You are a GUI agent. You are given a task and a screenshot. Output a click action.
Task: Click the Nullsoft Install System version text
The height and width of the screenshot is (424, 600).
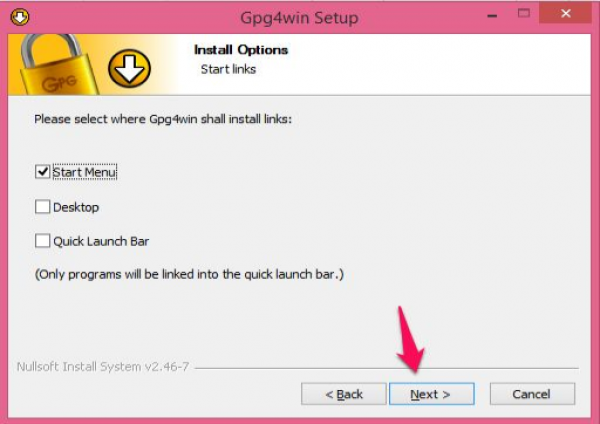point(103,367)
